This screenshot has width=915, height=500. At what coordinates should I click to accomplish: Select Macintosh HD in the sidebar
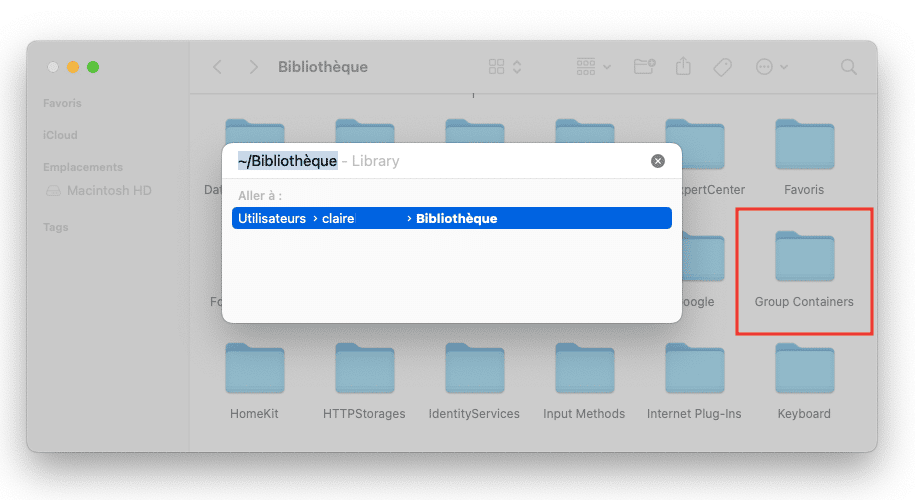click(99, 190)
